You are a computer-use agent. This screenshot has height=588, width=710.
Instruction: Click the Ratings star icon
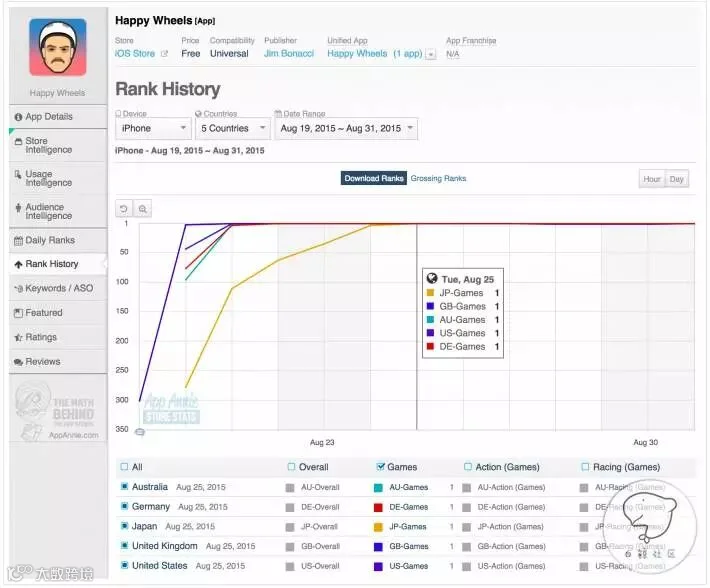[x=18, y=338]
